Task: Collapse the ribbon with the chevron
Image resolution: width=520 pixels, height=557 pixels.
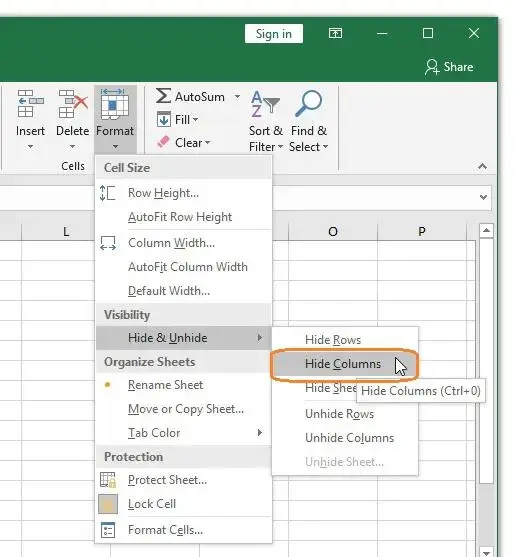Action: (482, 166)
